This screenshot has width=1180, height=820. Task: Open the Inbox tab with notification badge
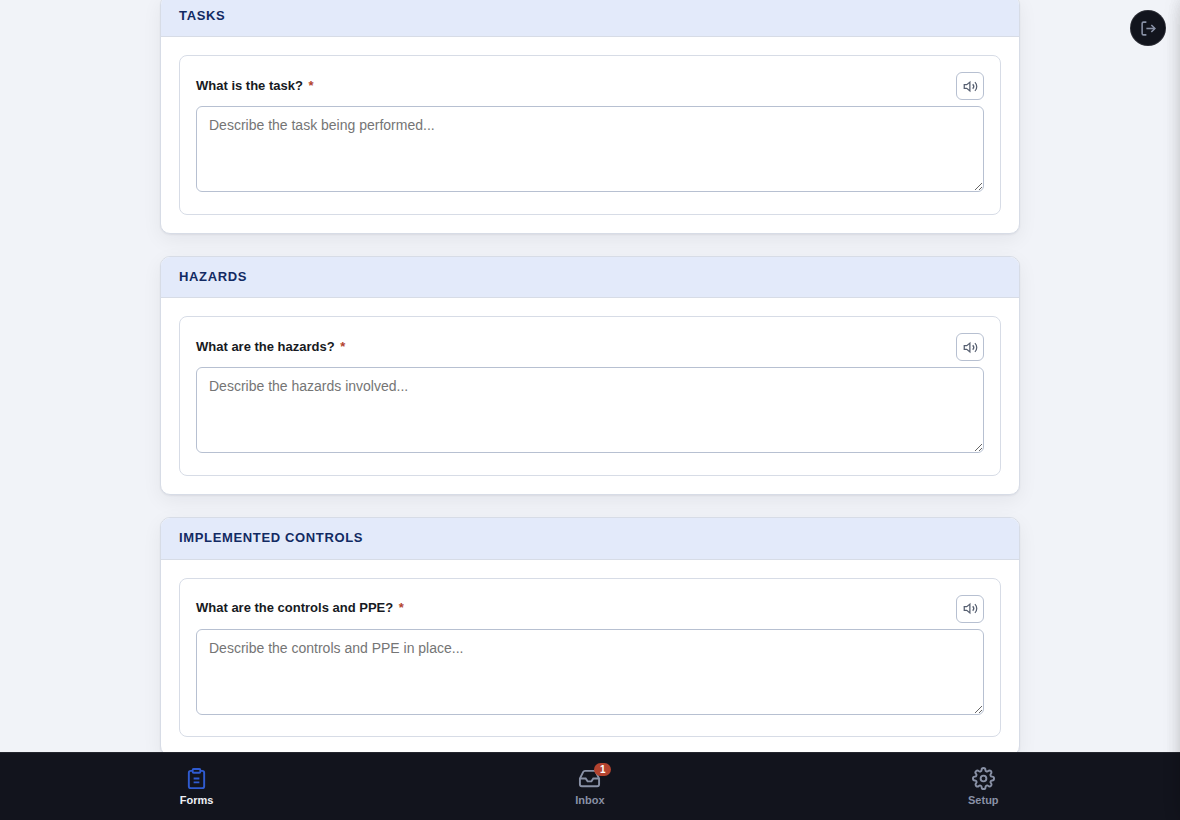pyautogui.click(x=590, y=786)
